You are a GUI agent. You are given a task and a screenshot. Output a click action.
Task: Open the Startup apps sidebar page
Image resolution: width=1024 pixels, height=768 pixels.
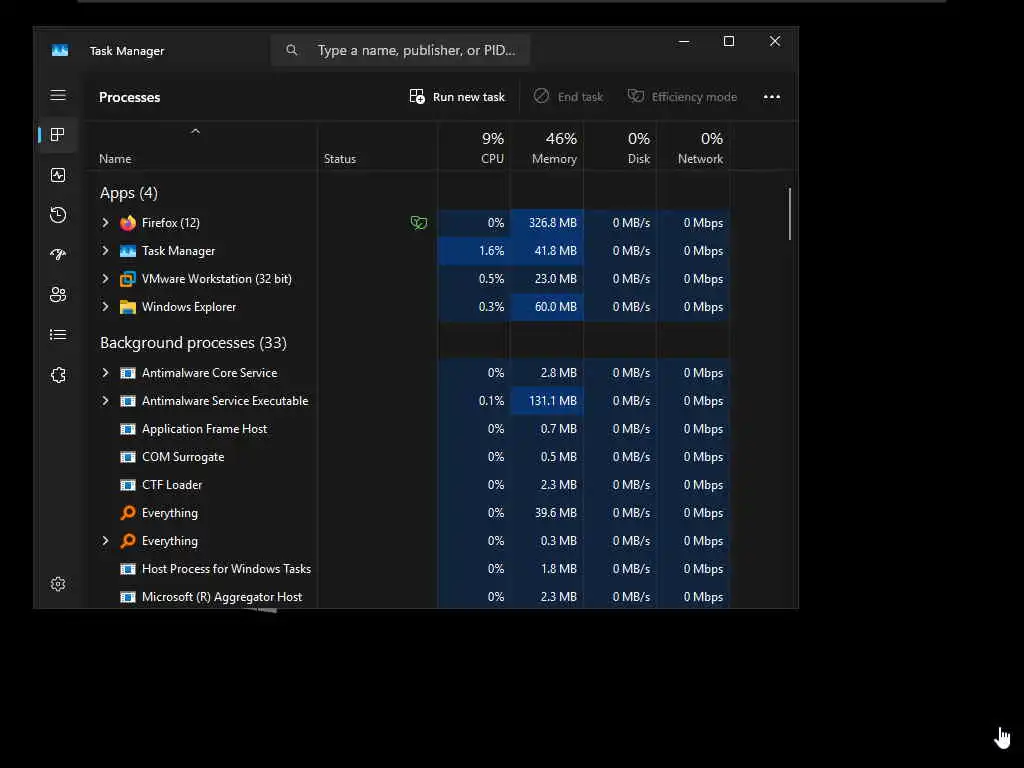click(x=58, y=255)
